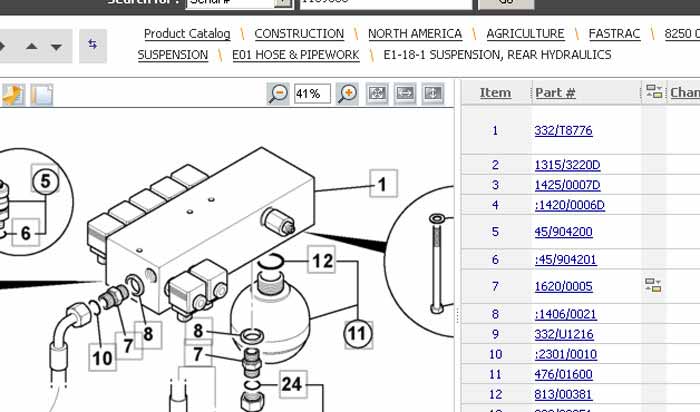Click callout number 11 in the diagram
This screenshot has height=412, width=700.
point(357,332)
